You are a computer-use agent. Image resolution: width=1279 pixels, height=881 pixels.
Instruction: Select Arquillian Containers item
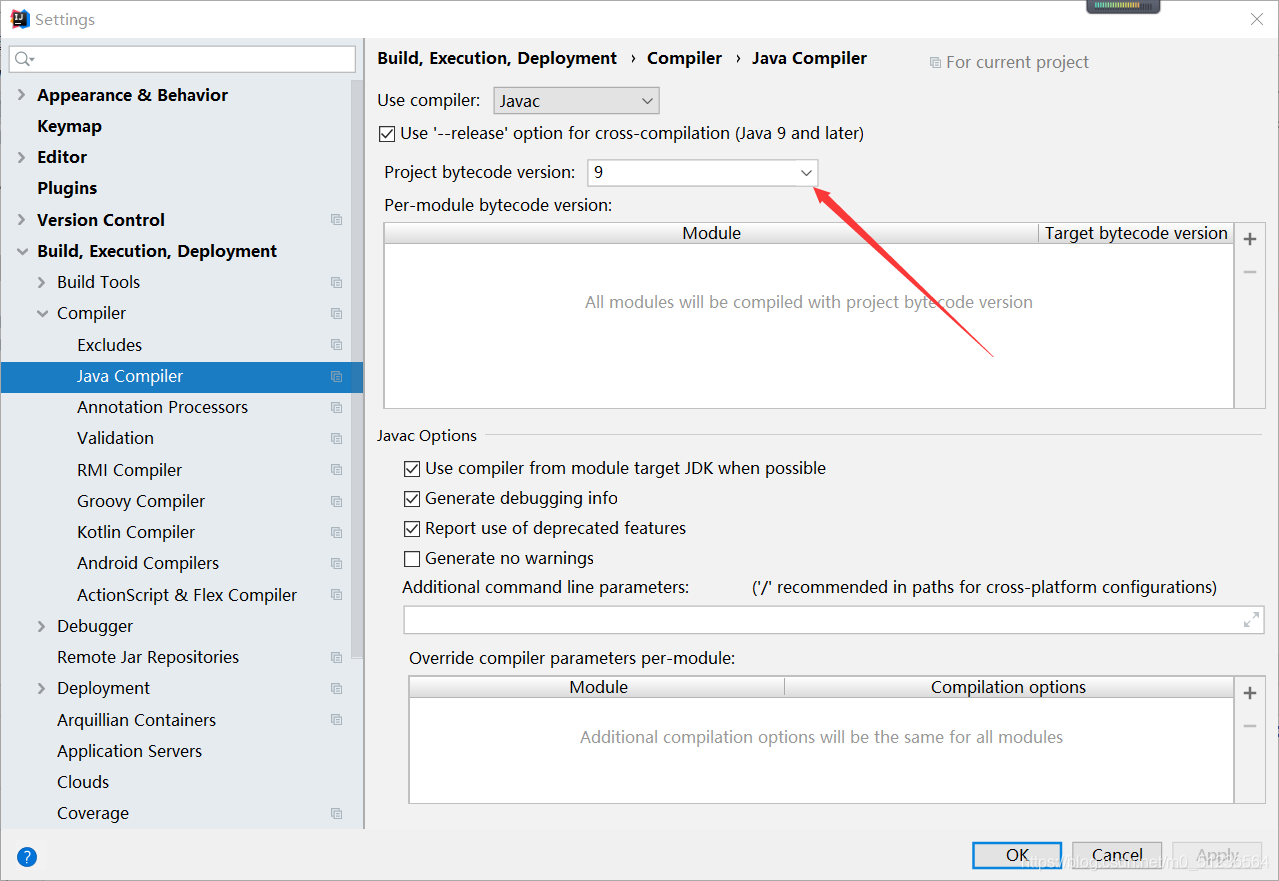(136, 720)
